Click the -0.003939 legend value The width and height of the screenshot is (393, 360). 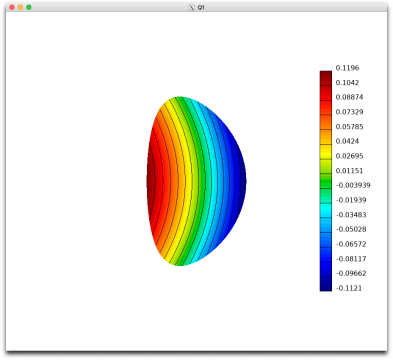click(353, 185)
